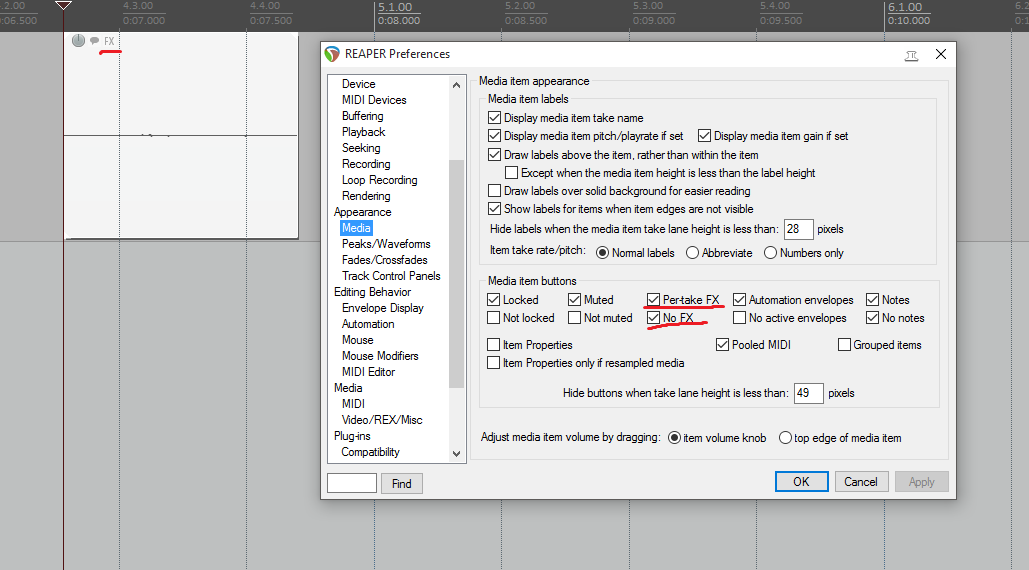Open Envelope Display preferences page

click(x=383, y=308)
